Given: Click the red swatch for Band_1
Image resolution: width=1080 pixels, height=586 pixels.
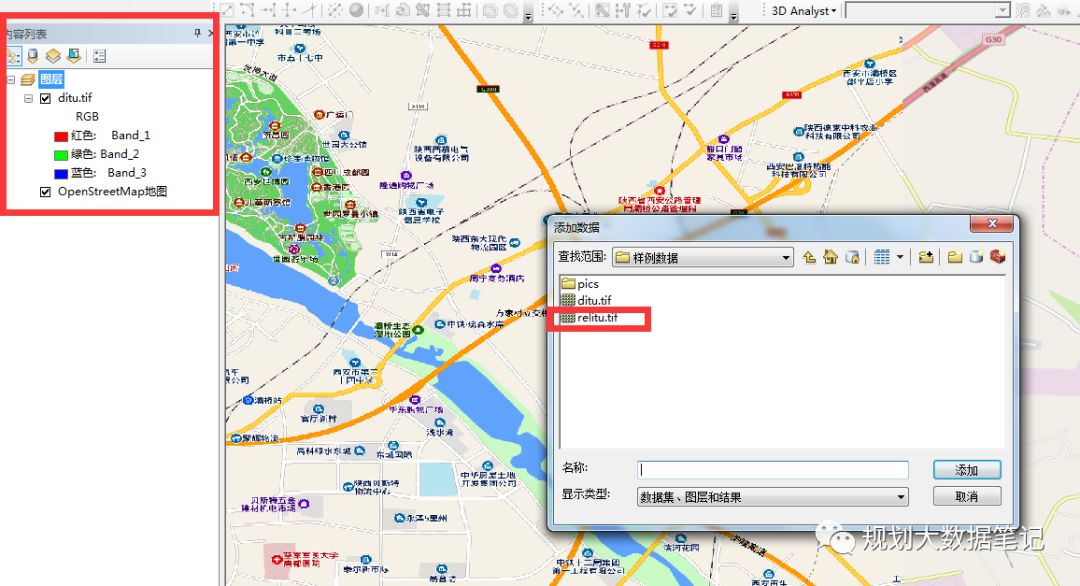Looking at the screenshot, I should point(61,136).
